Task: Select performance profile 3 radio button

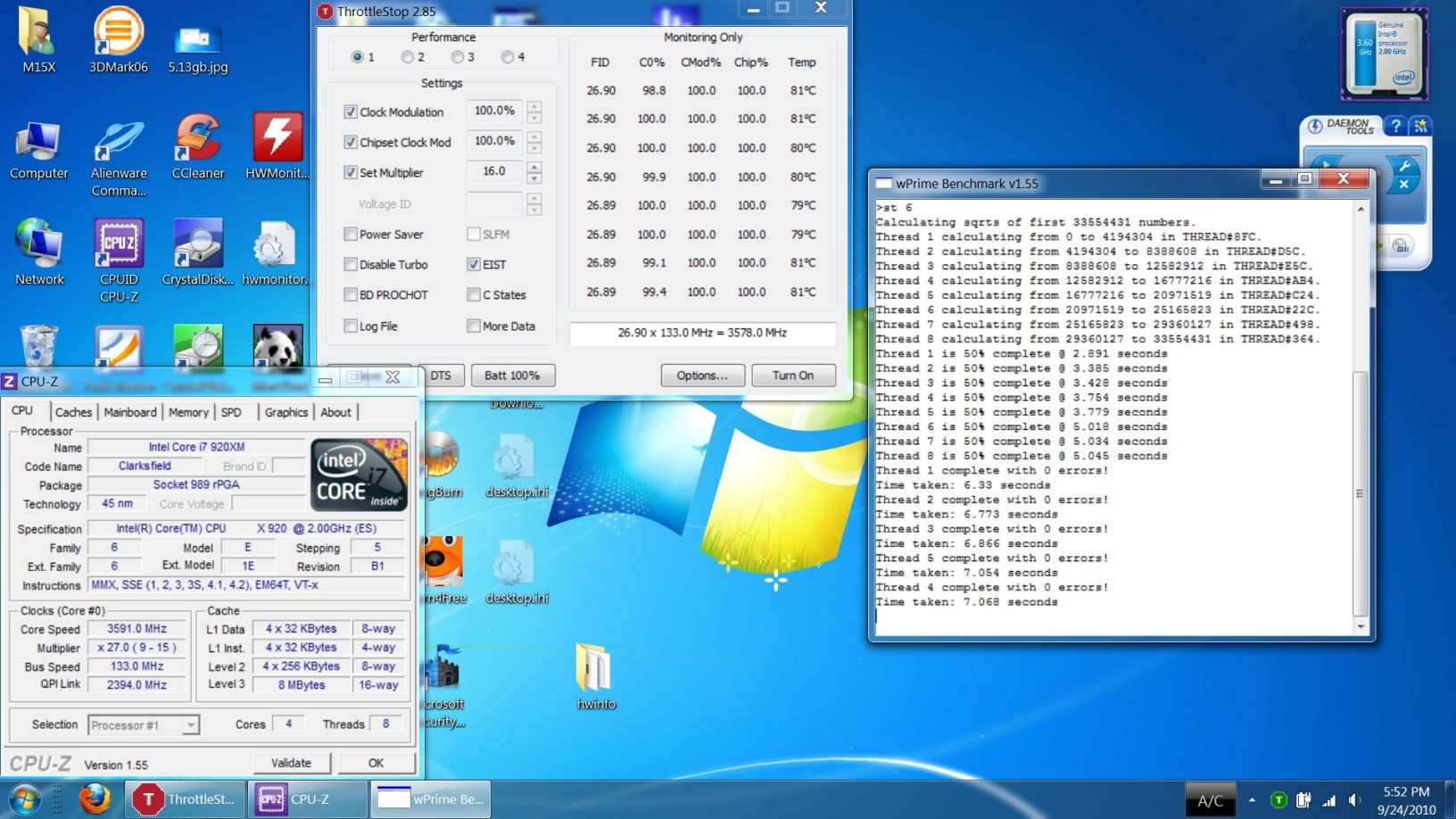Action: point(458,57)
